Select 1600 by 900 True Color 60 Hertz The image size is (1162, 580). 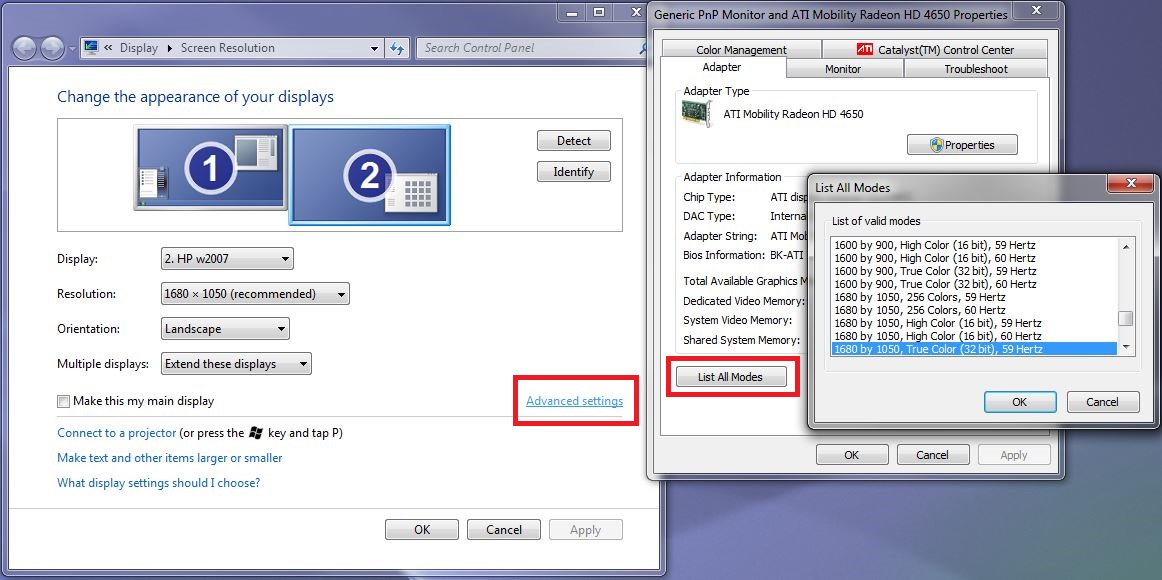(x=935, y=284)
